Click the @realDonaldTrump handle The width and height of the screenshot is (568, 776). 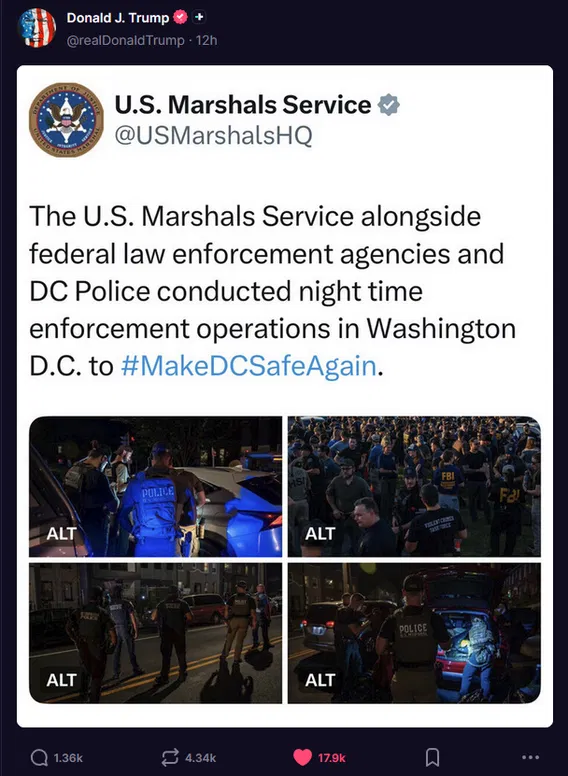[125, 40]
